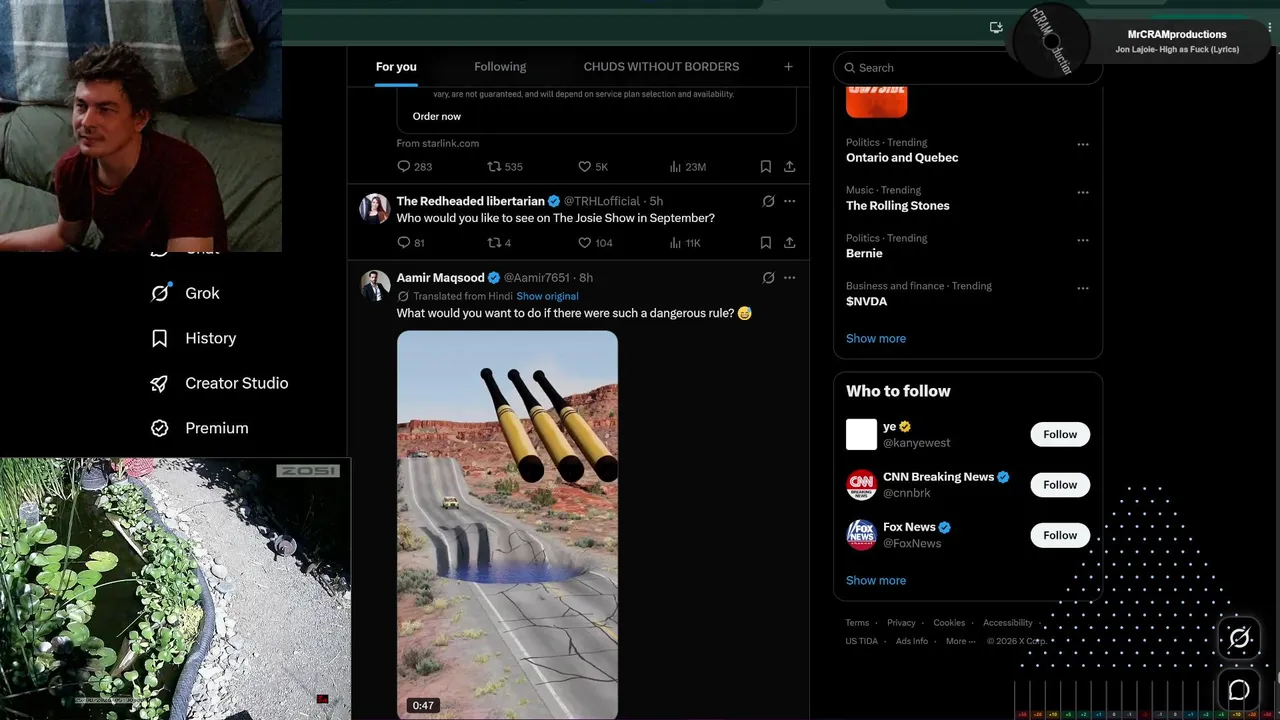This screenshot has width=1280, height=720.
Task: Open the Bernie trend
Action: 864,254
